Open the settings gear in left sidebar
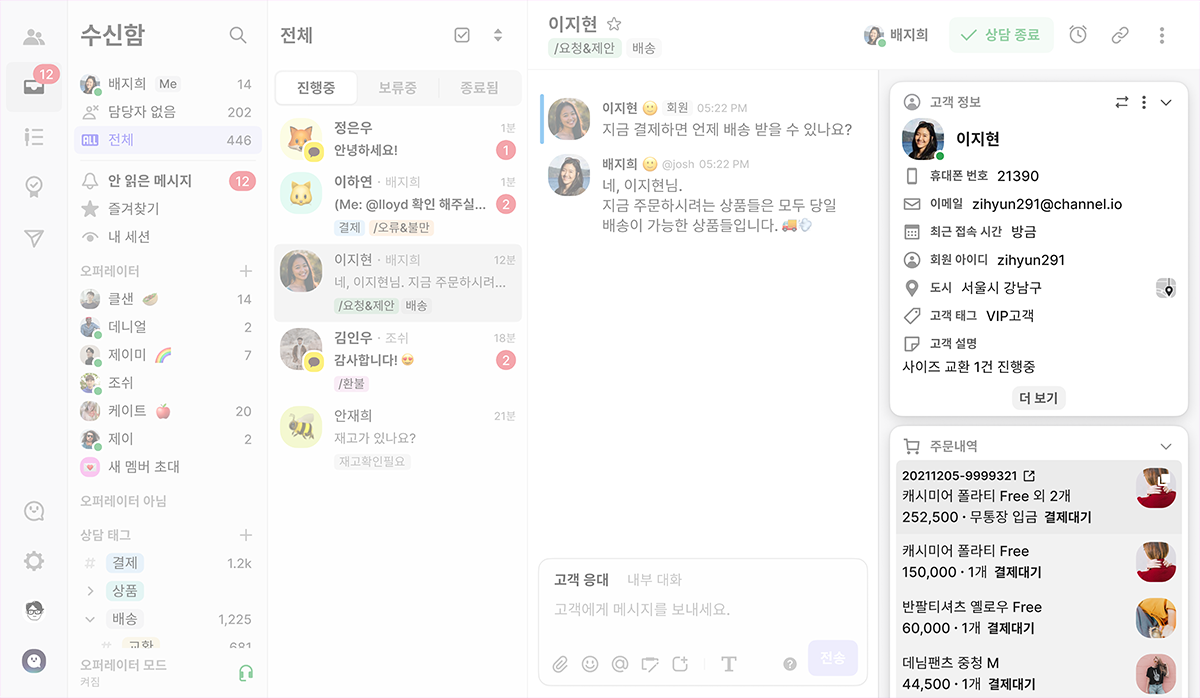The image size is (1200, 698). tap(34, 561)
